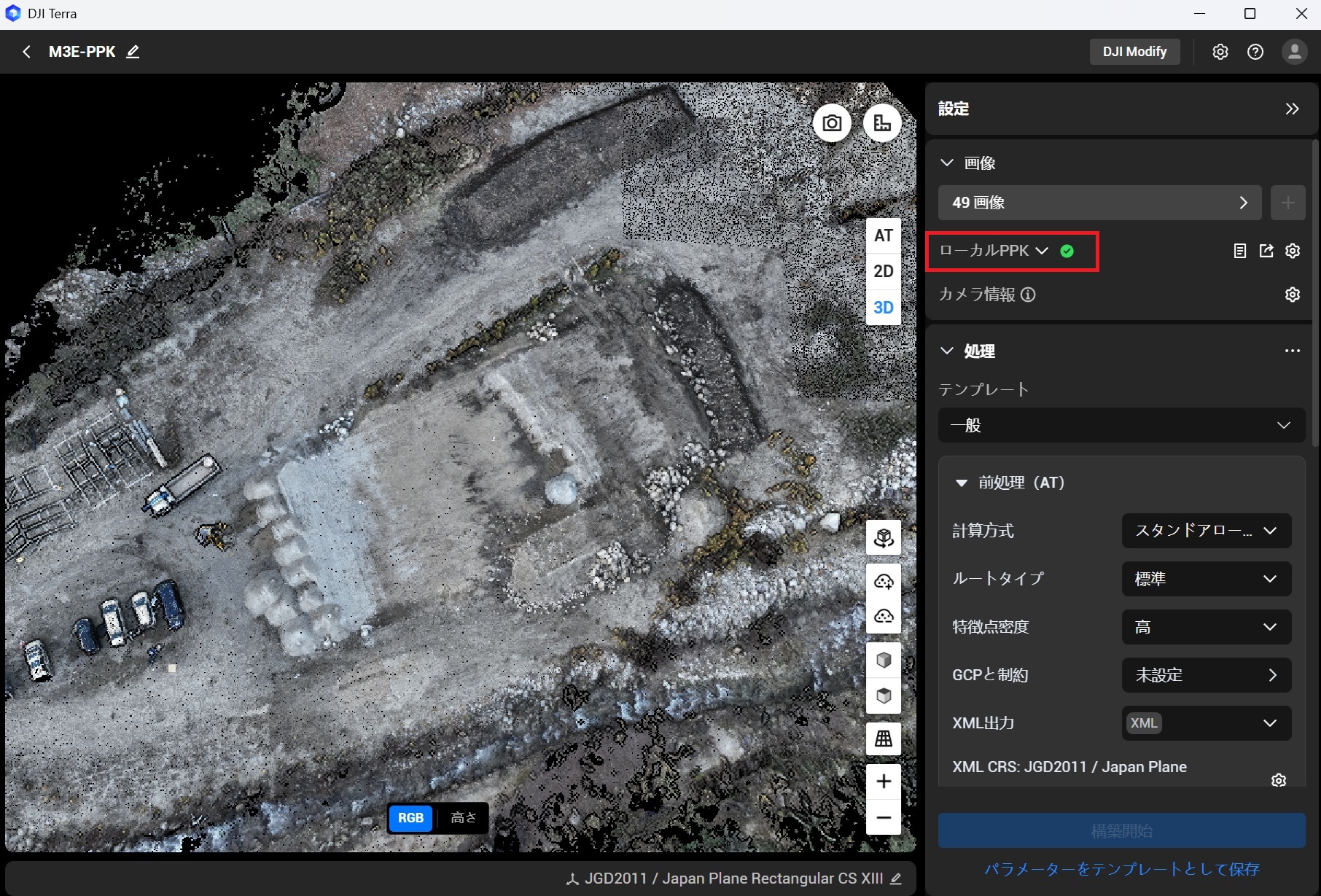1321x896 pixels.
Task: Switch point cloud coloring to 高さ
Action: point(463,817)
